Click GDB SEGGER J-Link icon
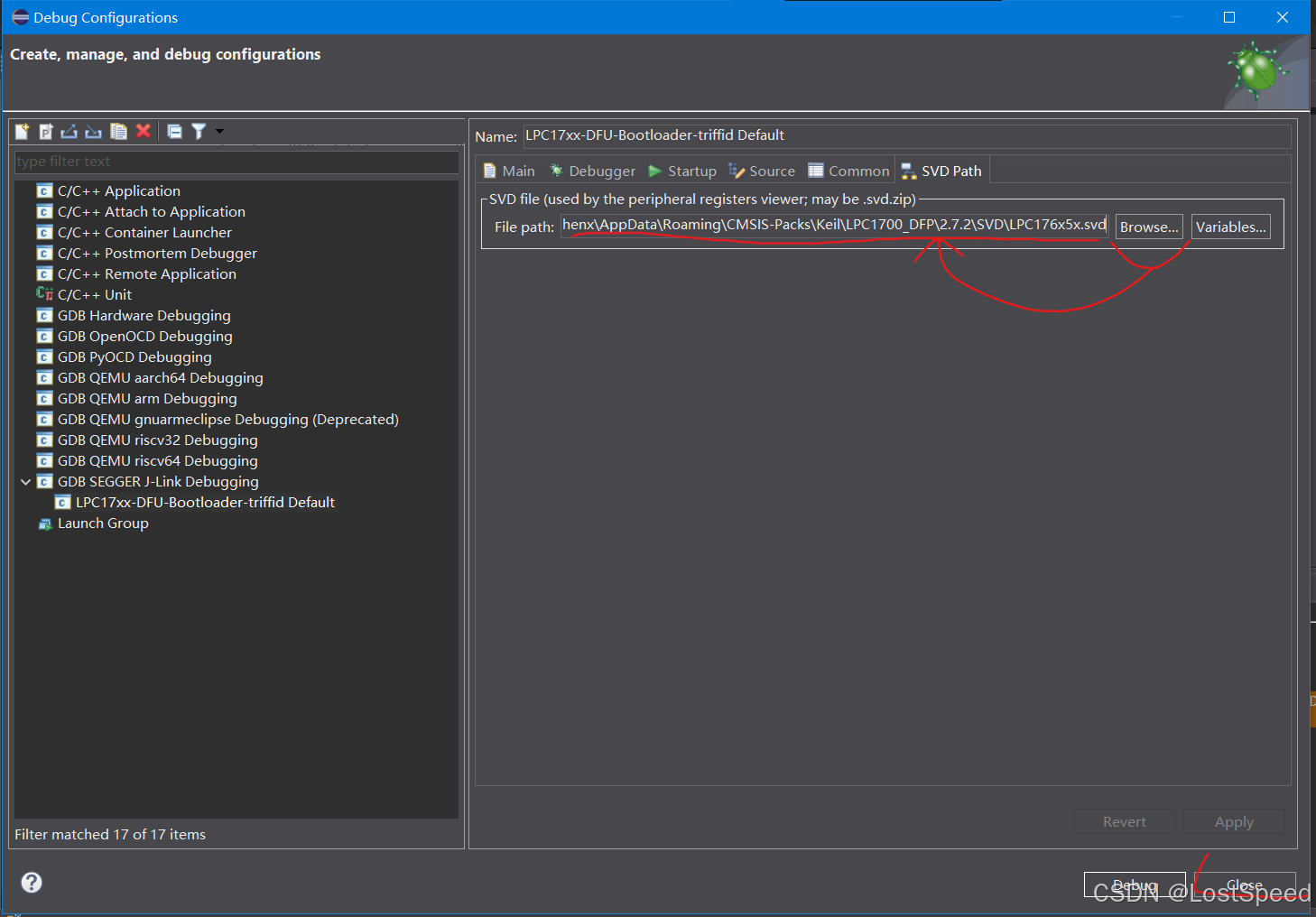The image size is (1316, 917). (x=44, y=482)
